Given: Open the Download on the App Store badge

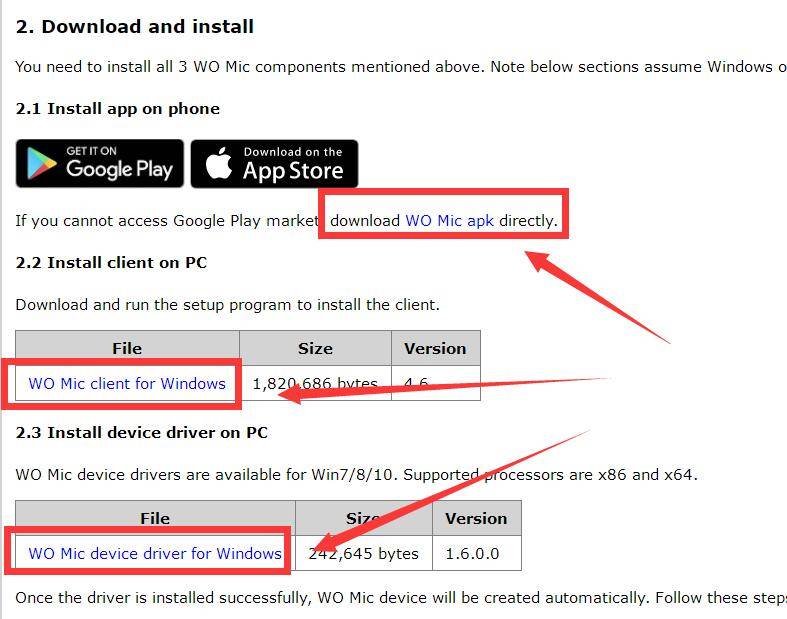Looking at the screenshot, I should point(275,164).
